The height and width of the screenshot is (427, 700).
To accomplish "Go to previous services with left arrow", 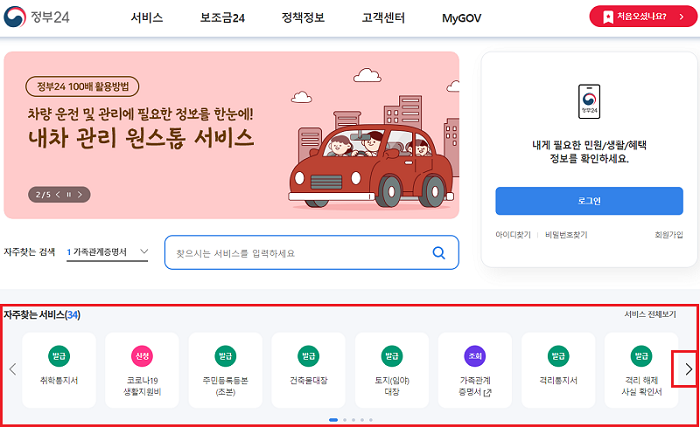I will coord(12,369).
